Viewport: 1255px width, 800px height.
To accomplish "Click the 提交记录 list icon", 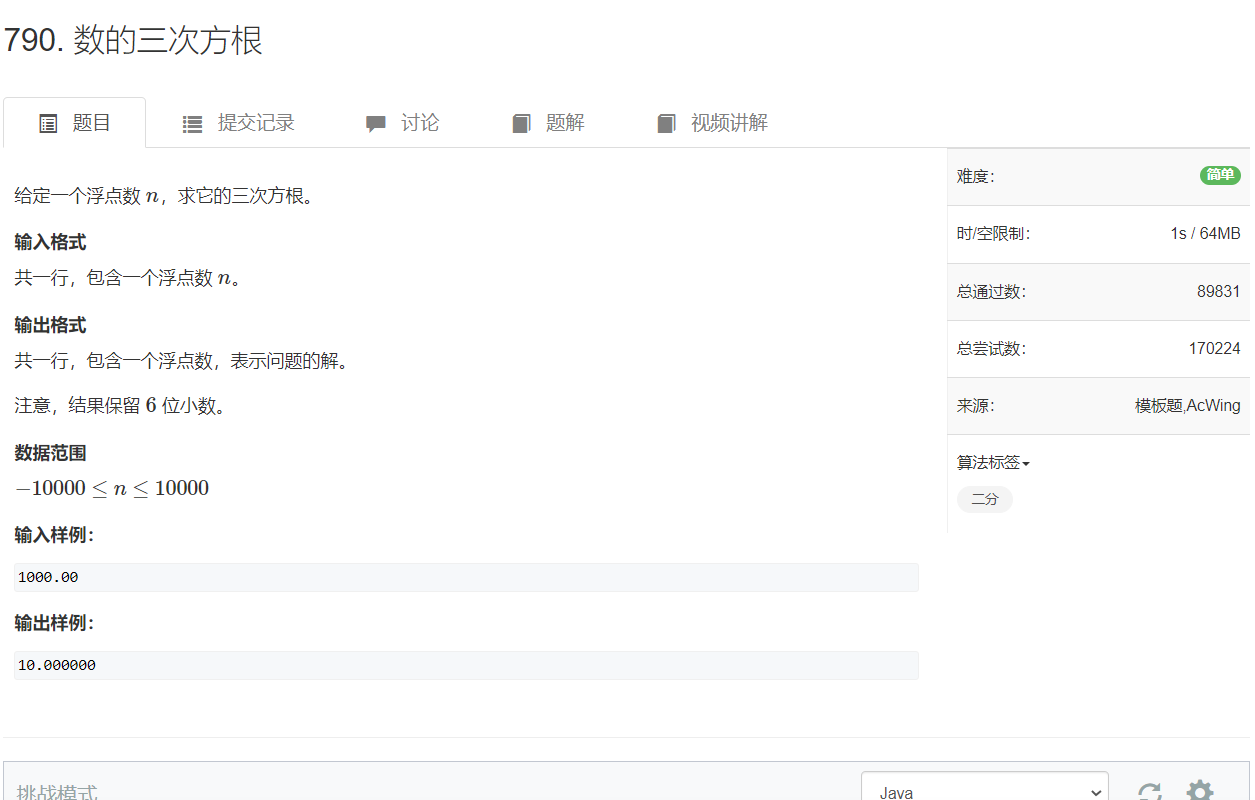I will pos(191,122).
